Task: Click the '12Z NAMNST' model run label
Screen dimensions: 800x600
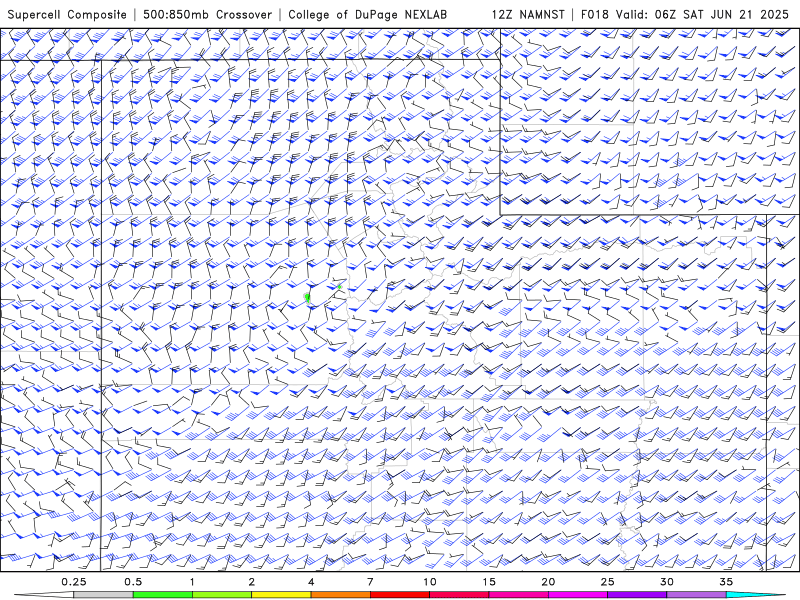Action: (x=528, y=14)
